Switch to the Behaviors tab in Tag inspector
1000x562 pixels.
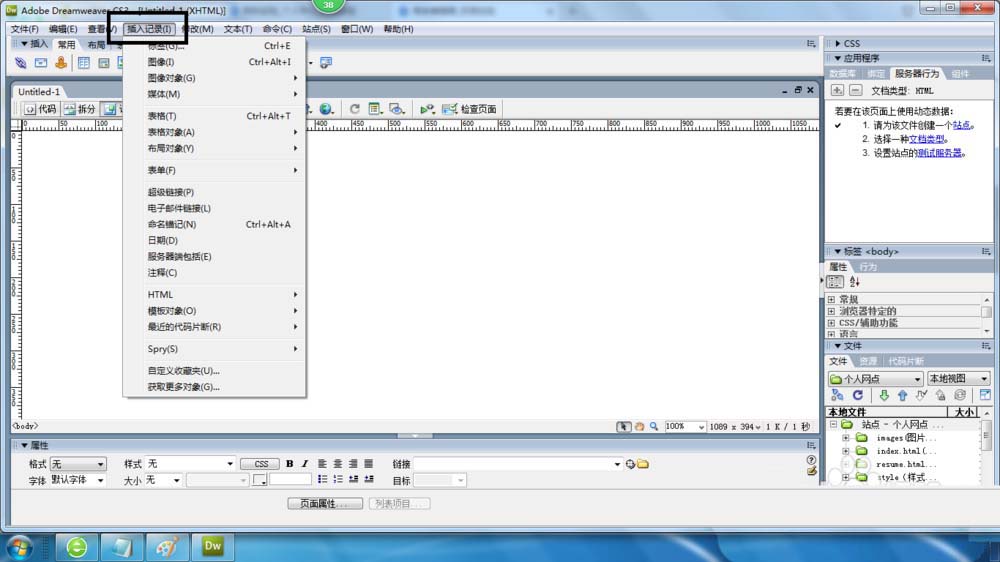868,267
